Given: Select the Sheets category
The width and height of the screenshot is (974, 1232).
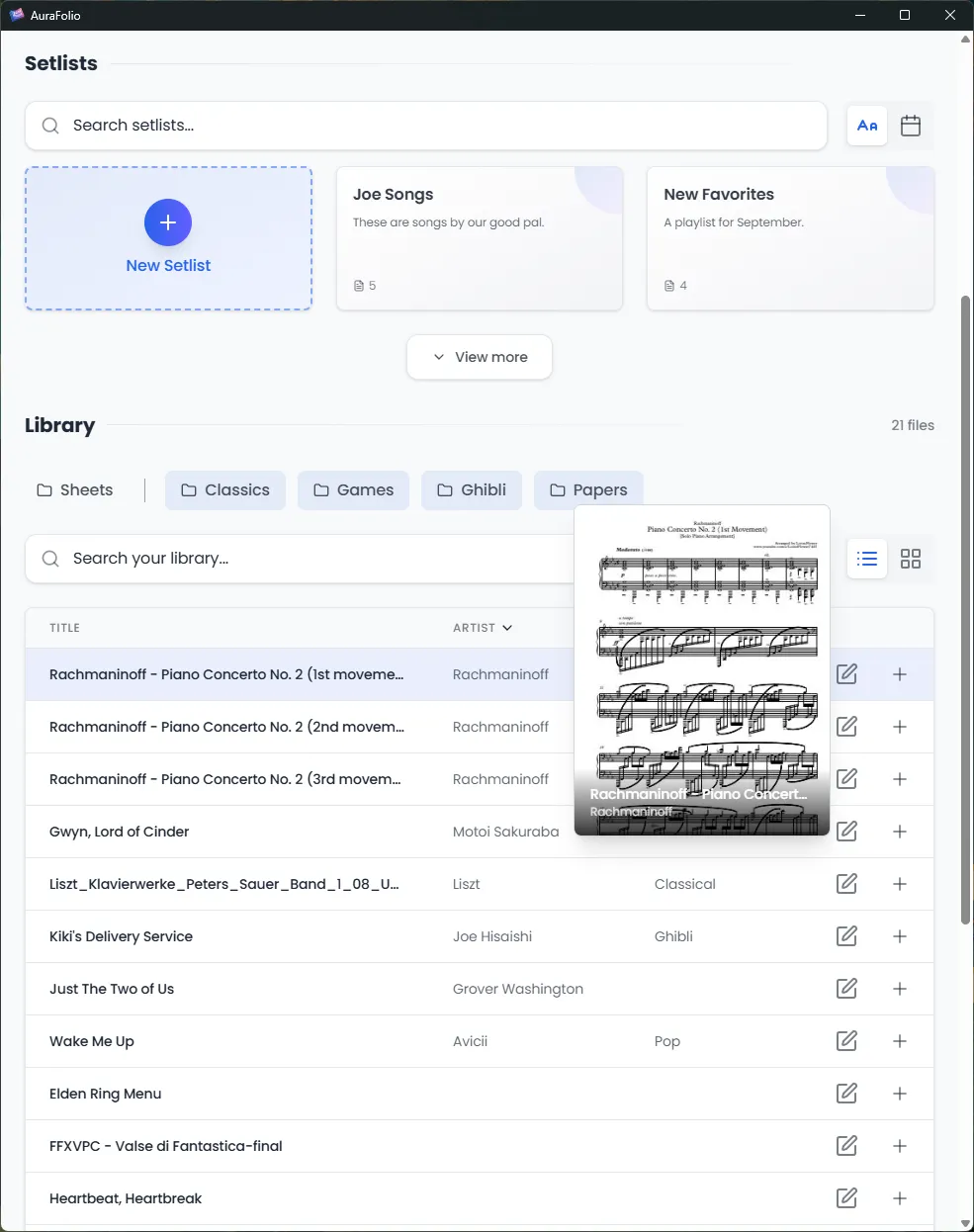Looking at the screenshot, I should coord(74,489).
